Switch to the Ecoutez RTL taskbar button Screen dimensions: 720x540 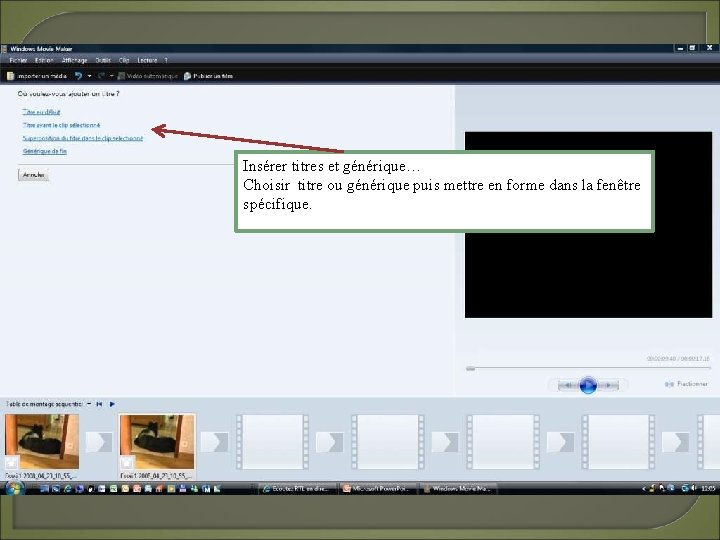(x=298, y=489)
